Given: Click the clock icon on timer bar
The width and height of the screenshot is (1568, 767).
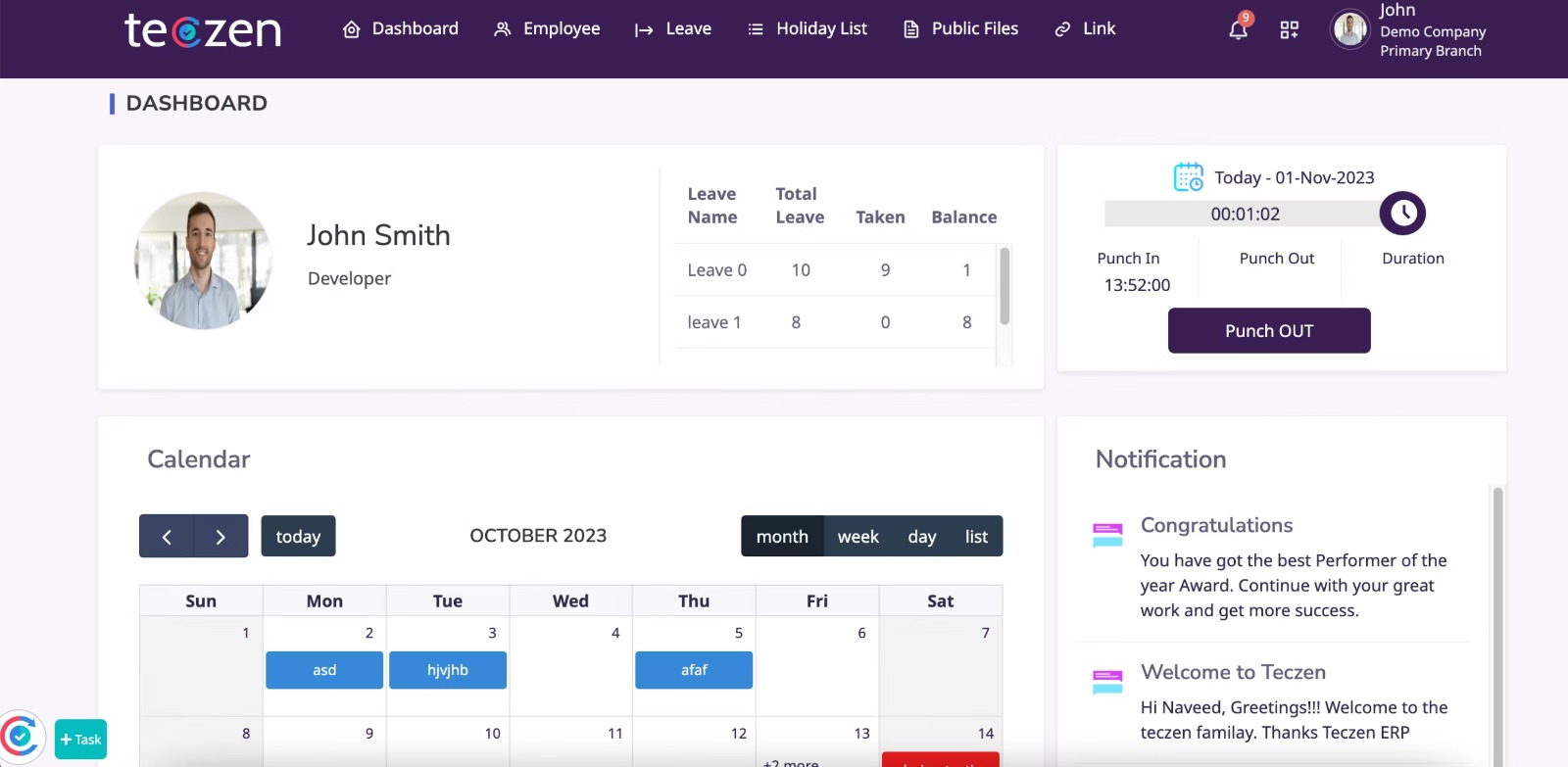Looking at the screenshot, I should (1402, 214).
